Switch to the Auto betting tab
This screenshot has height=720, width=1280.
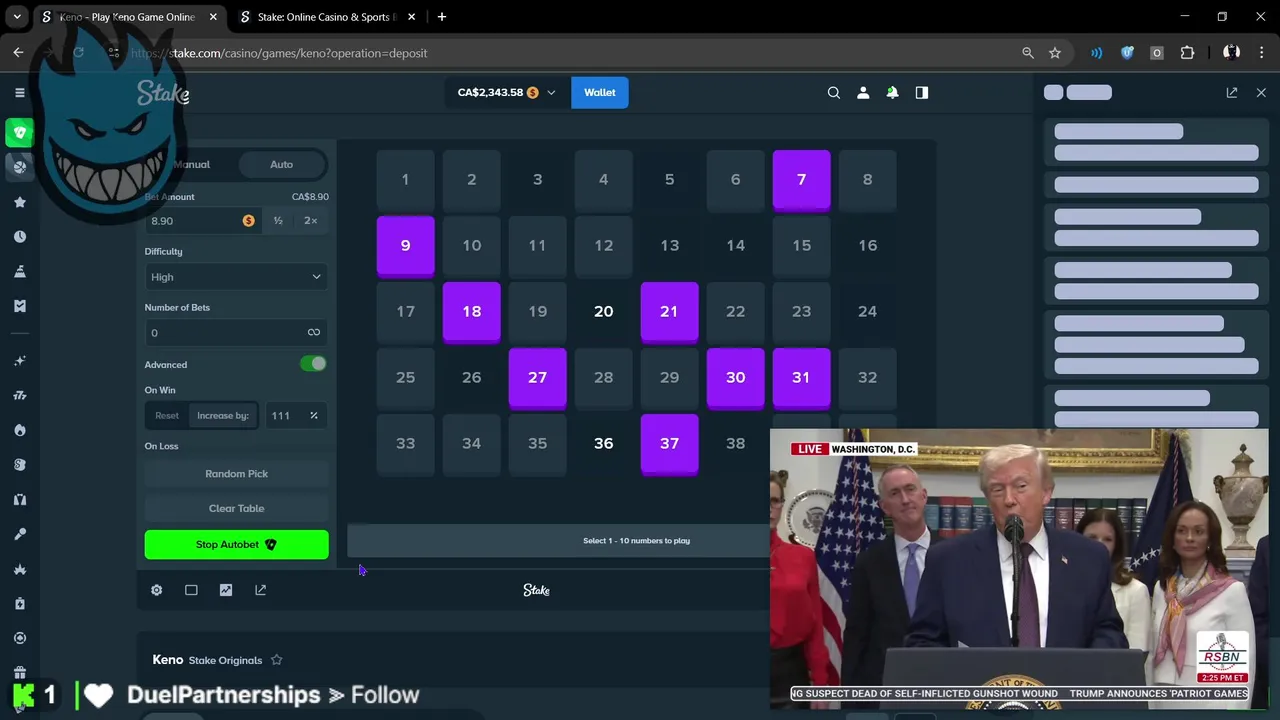click(281, 164)
